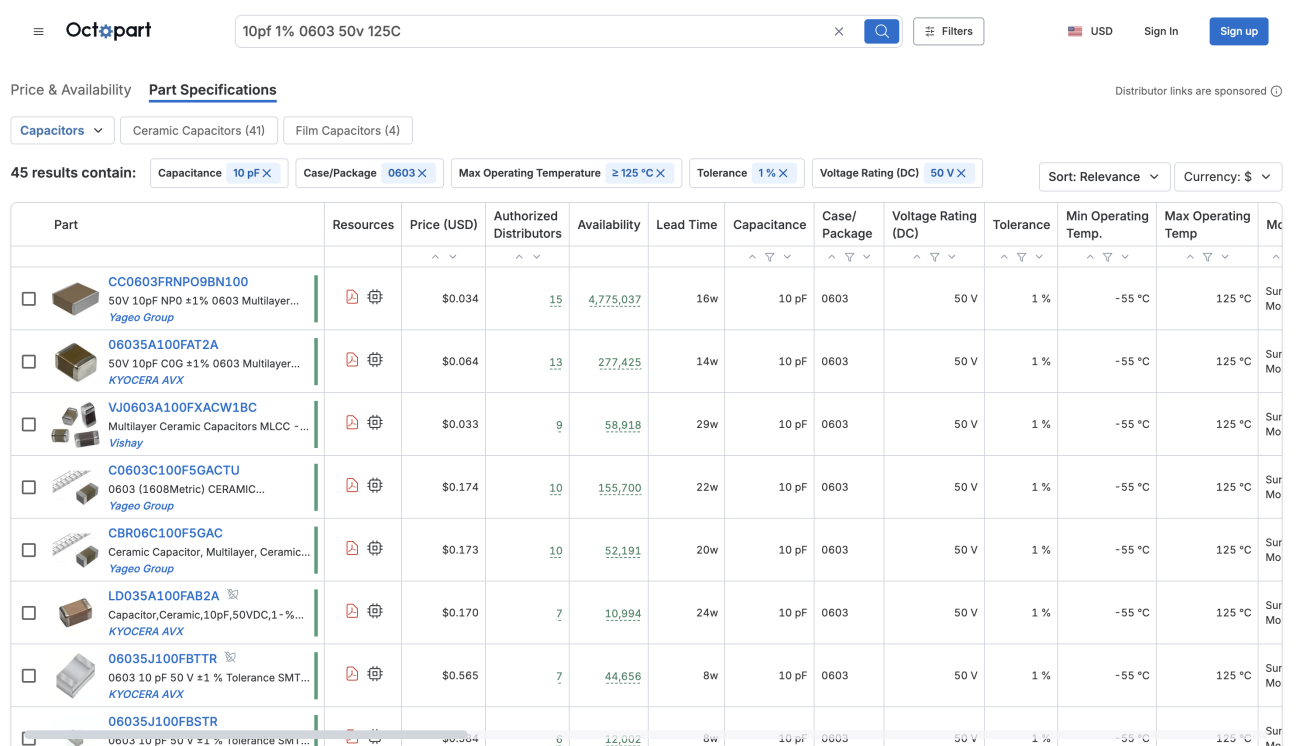The image size is (1300, 746).
Task: Open Case/Package column filter funnel
Action: pyautogui.click(x=849, y=257)
